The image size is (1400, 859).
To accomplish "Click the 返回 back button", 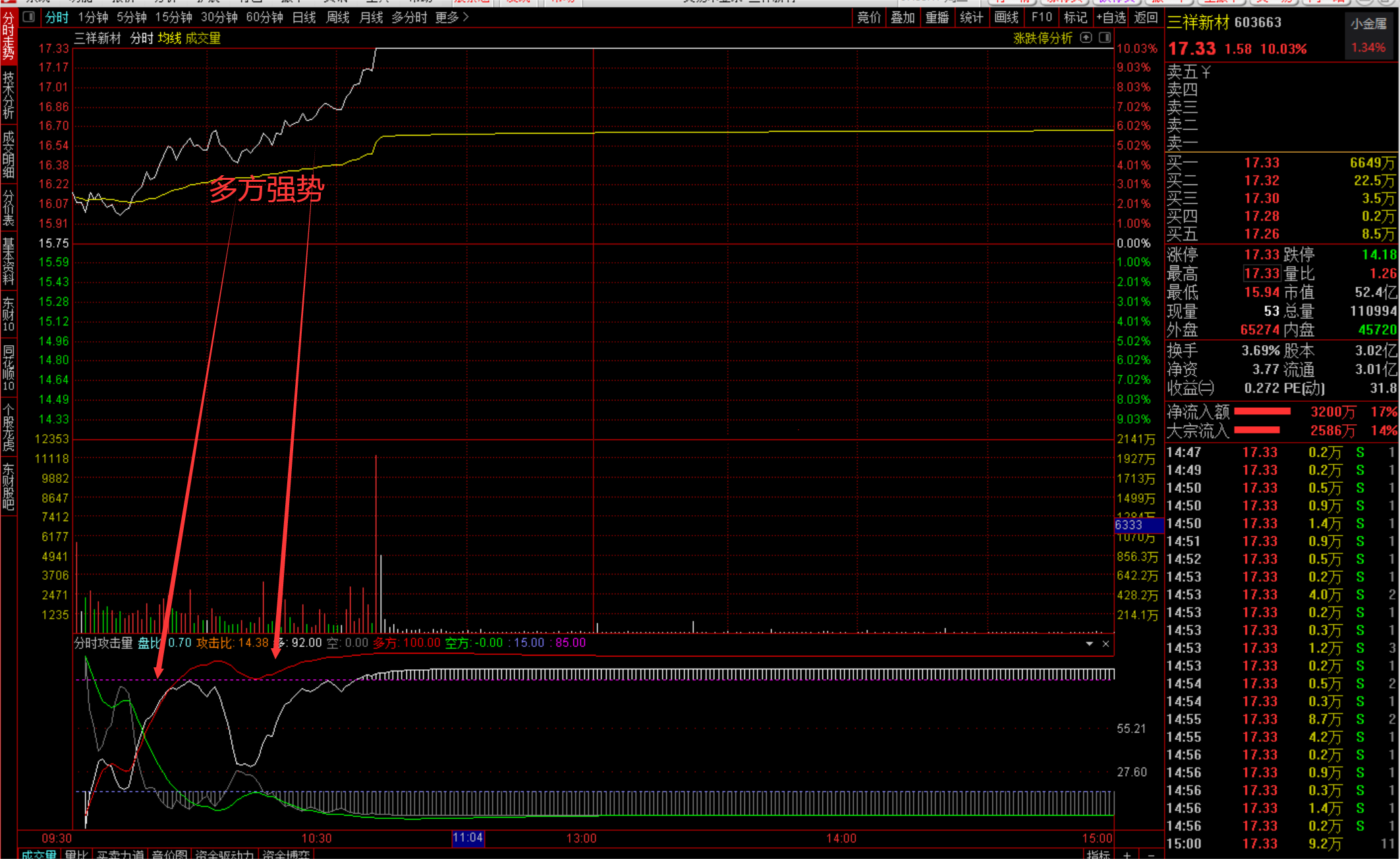I will [x=1146, y=18].
